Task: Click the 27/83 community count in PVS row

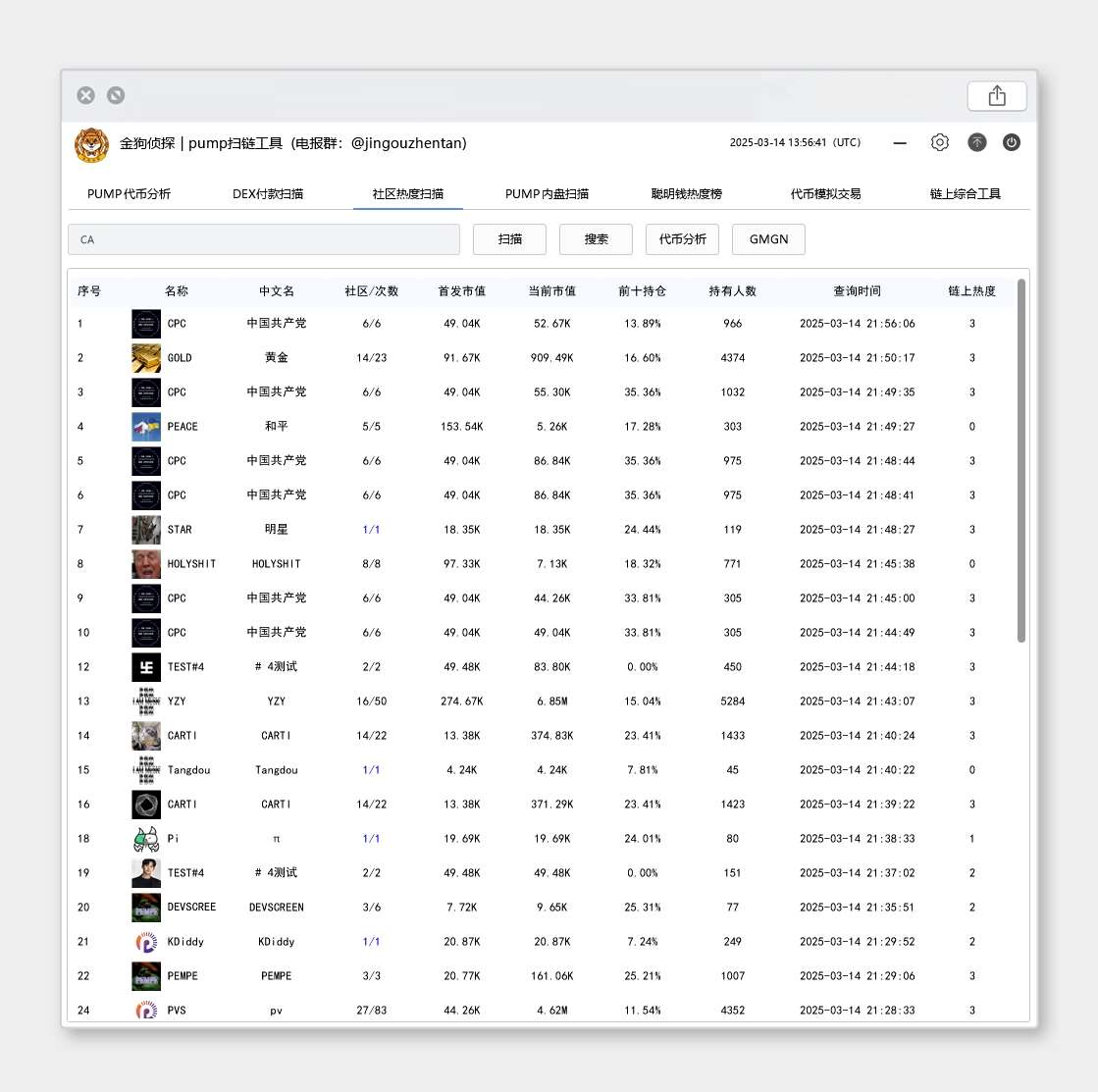Action: click(x=371, y=1011)
